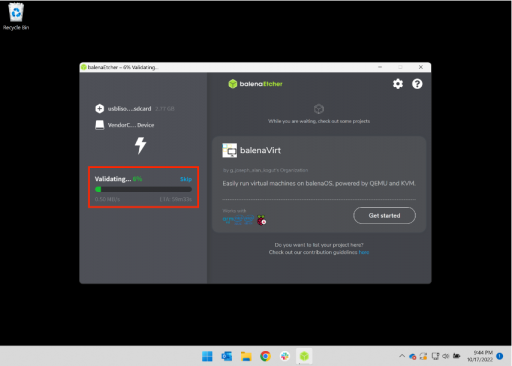This screenshot has width=512, height=366.
Task: Open Slack from the taskbar
Action: click(x=285, y=356)
